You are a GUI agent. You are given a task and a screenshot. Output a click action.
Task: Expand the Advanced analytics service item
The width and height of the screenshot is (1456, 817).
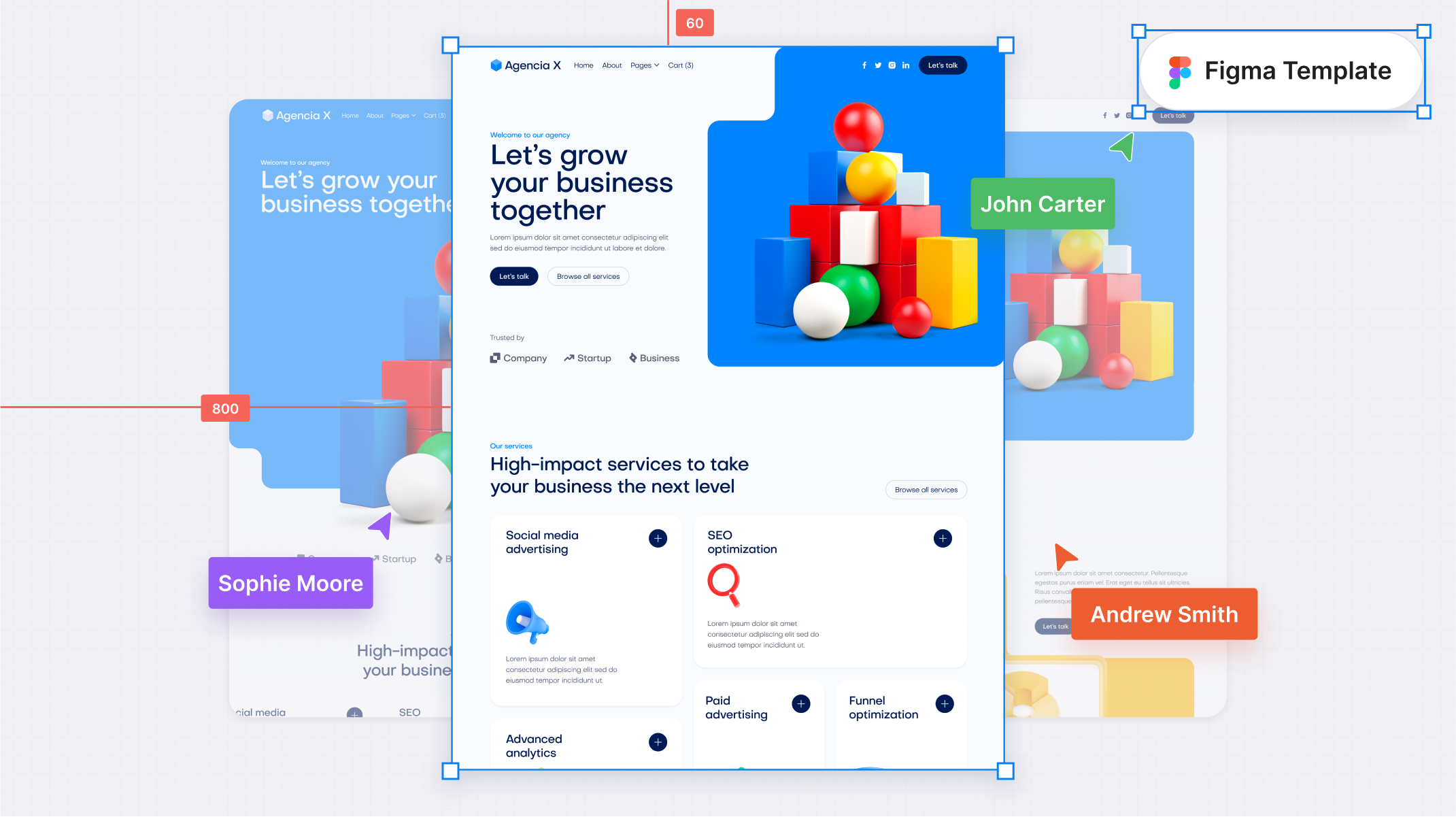click(658, 742)
